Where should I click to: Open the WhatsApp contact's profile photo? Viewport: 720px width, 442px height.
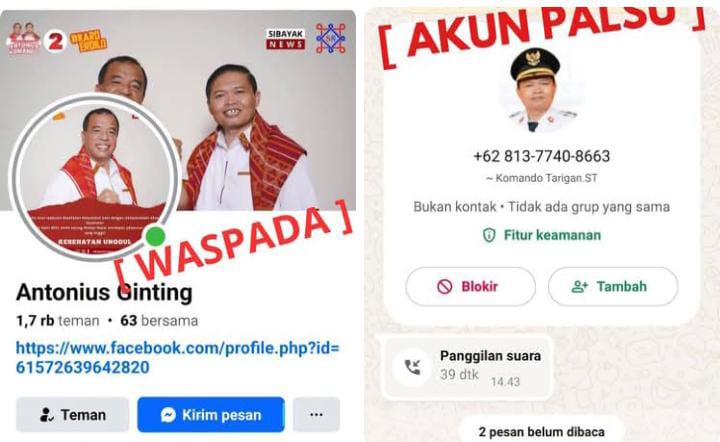(x=535, y=90)
